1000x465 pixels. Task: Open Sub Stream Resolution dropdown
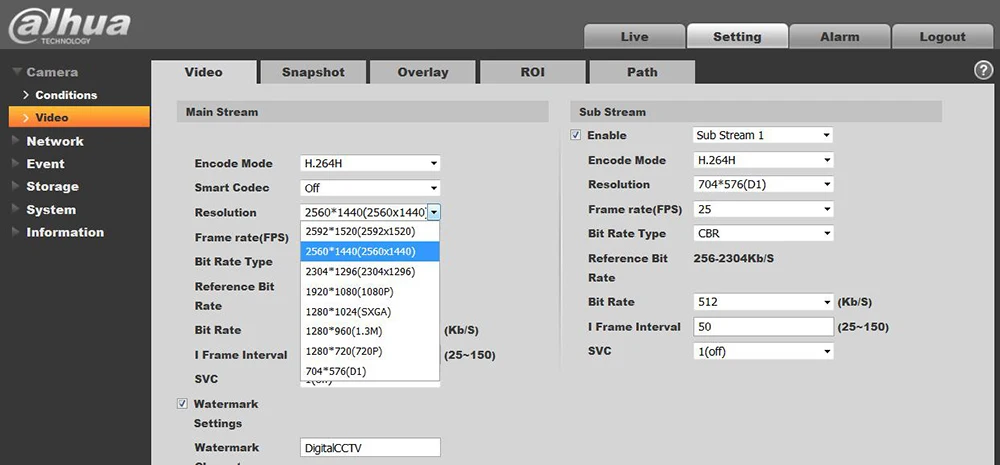pos(763,184)
